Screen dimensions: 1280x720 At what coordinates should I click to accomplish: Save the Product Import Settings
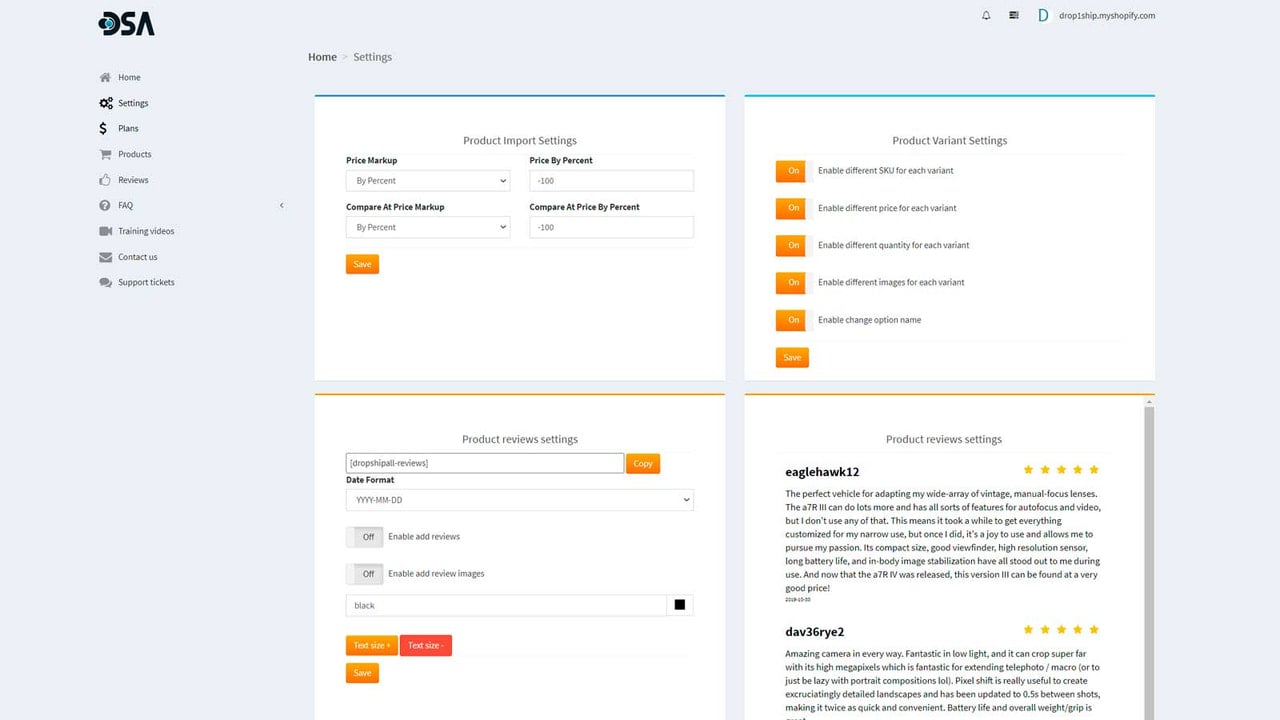click(362, 264)
